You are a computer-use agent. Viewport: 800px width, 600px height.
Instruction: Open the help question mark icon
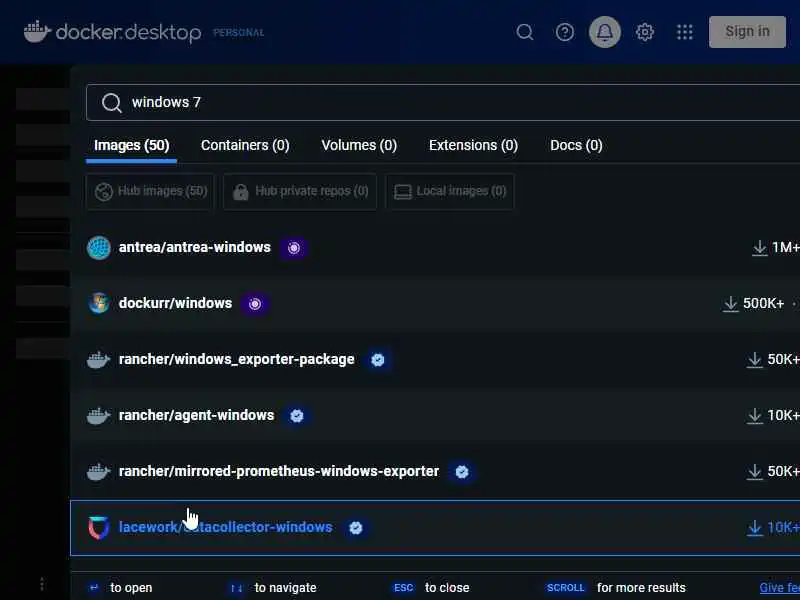coord(564,32)
